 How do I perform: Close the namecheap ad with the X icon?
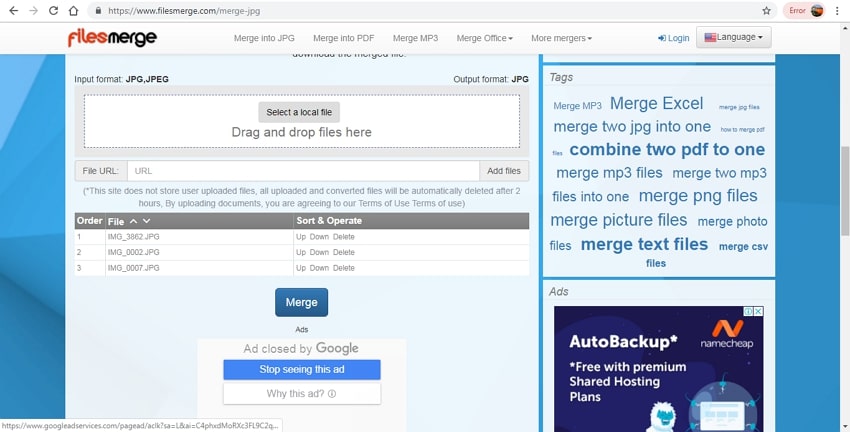tap(758, 312)
